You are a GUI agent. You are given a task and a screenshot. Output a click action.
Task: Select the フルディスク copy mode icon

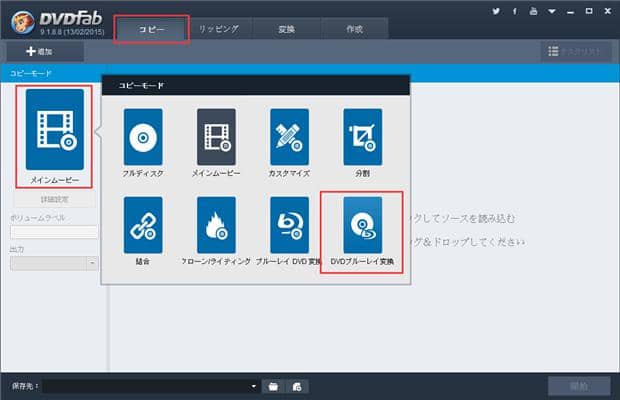143,137
